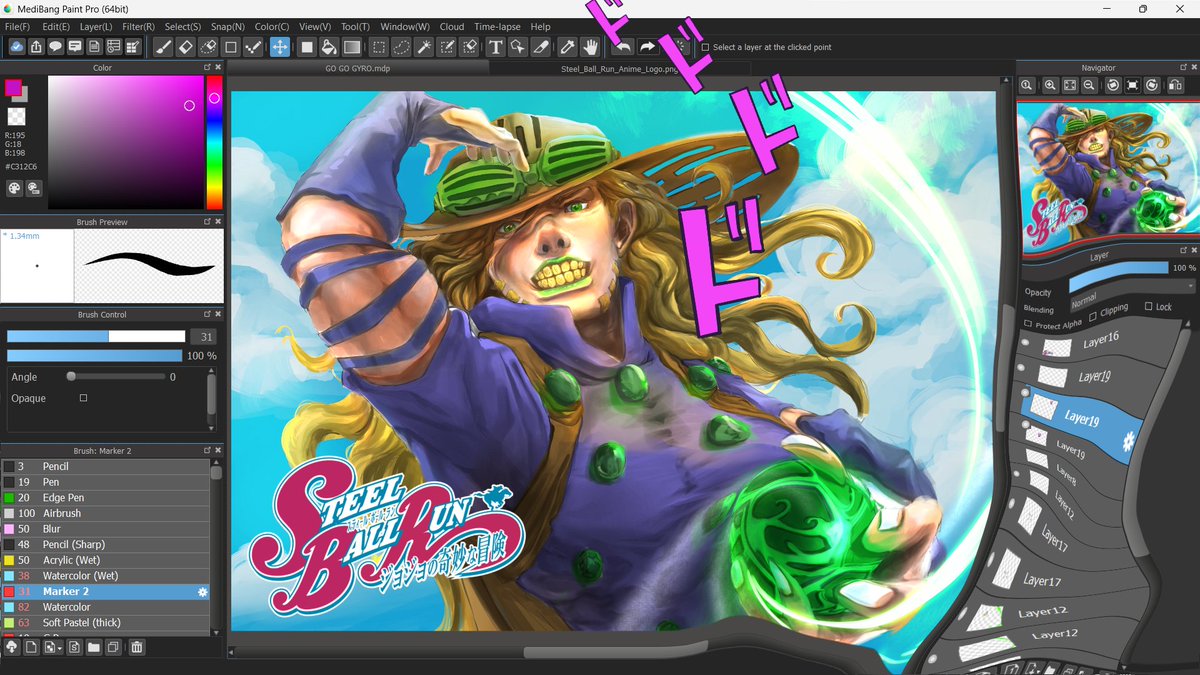Select the Move tool in toolbar

[280, 47]
